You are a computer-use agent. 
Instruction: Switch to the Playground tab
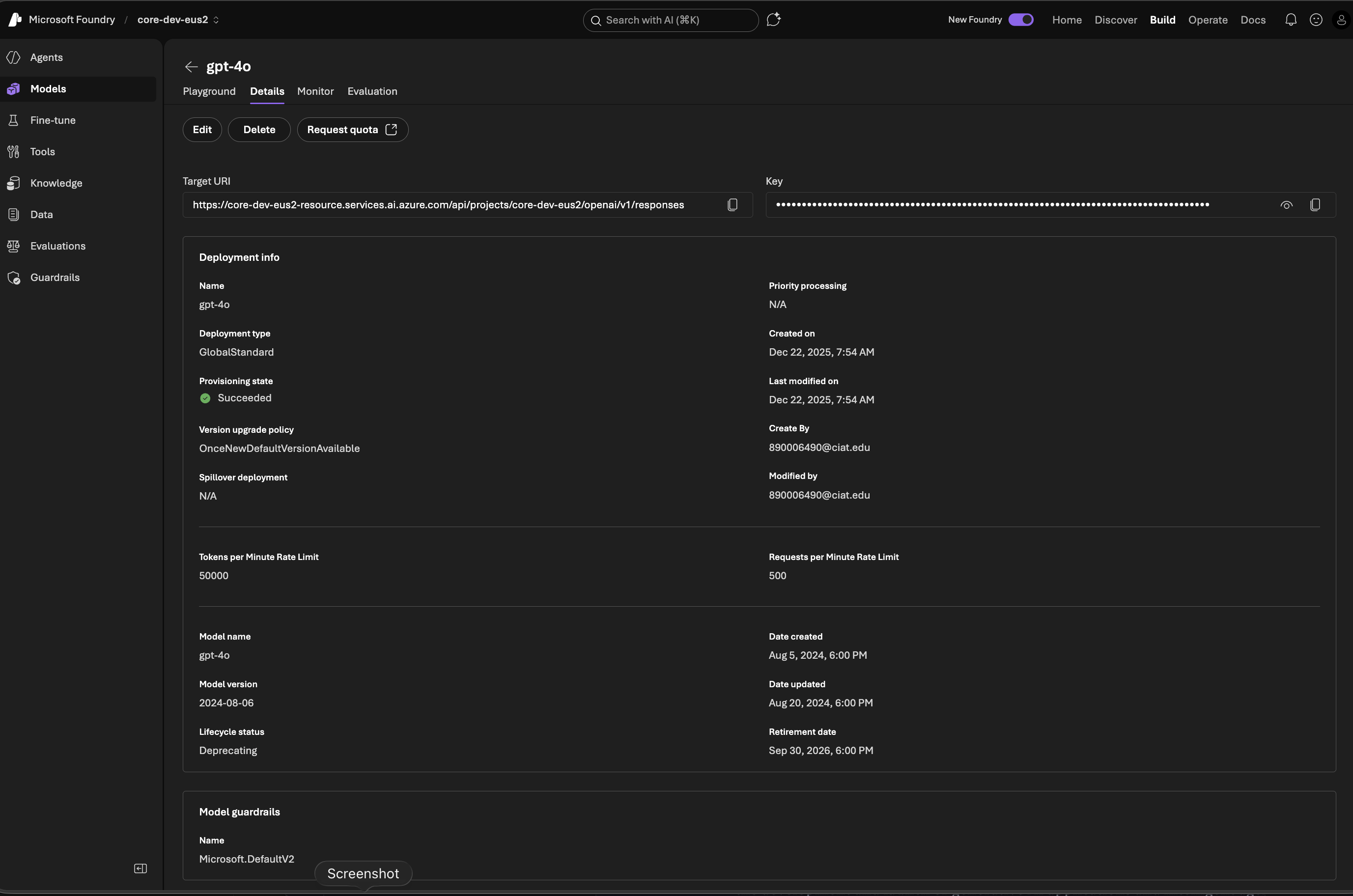209,91
